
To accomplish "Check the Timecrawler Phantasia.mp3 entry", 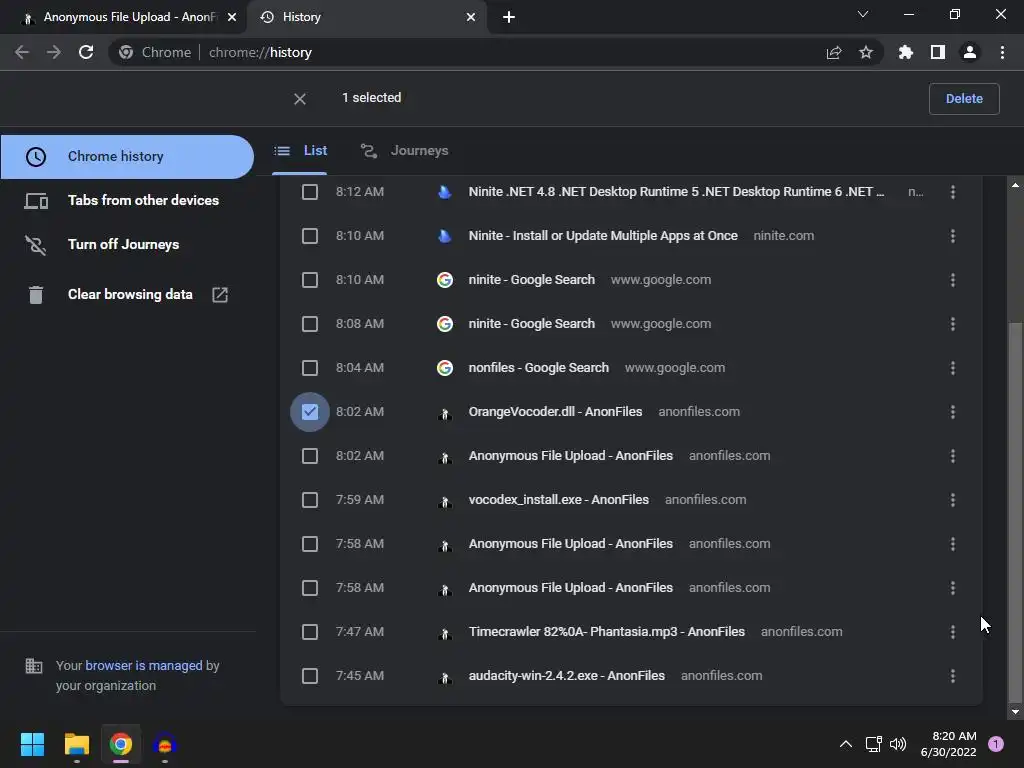I will coord(310,632).
